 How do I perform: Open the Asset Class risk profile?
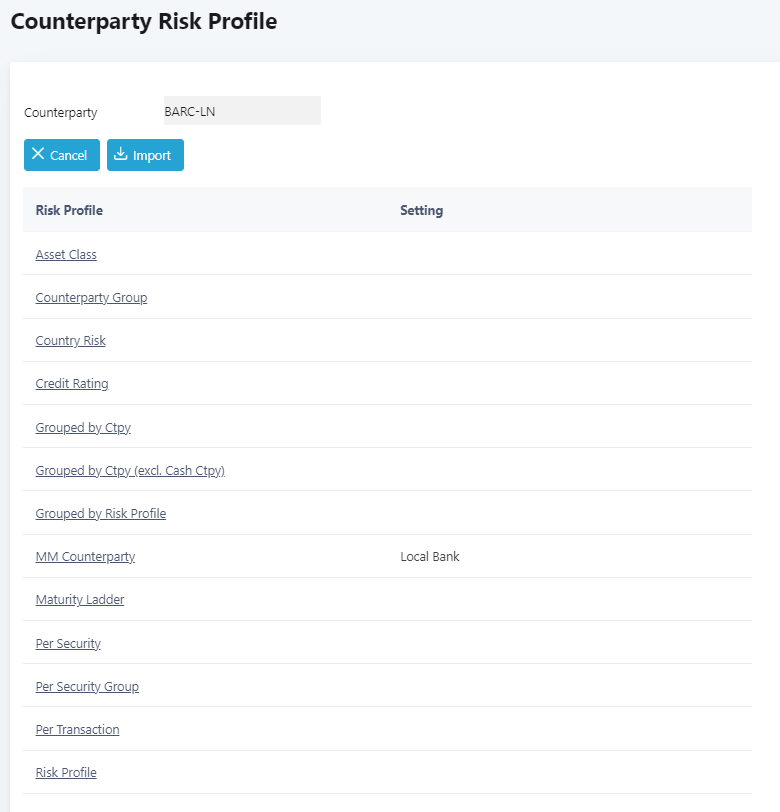click(x=66, y=255)
